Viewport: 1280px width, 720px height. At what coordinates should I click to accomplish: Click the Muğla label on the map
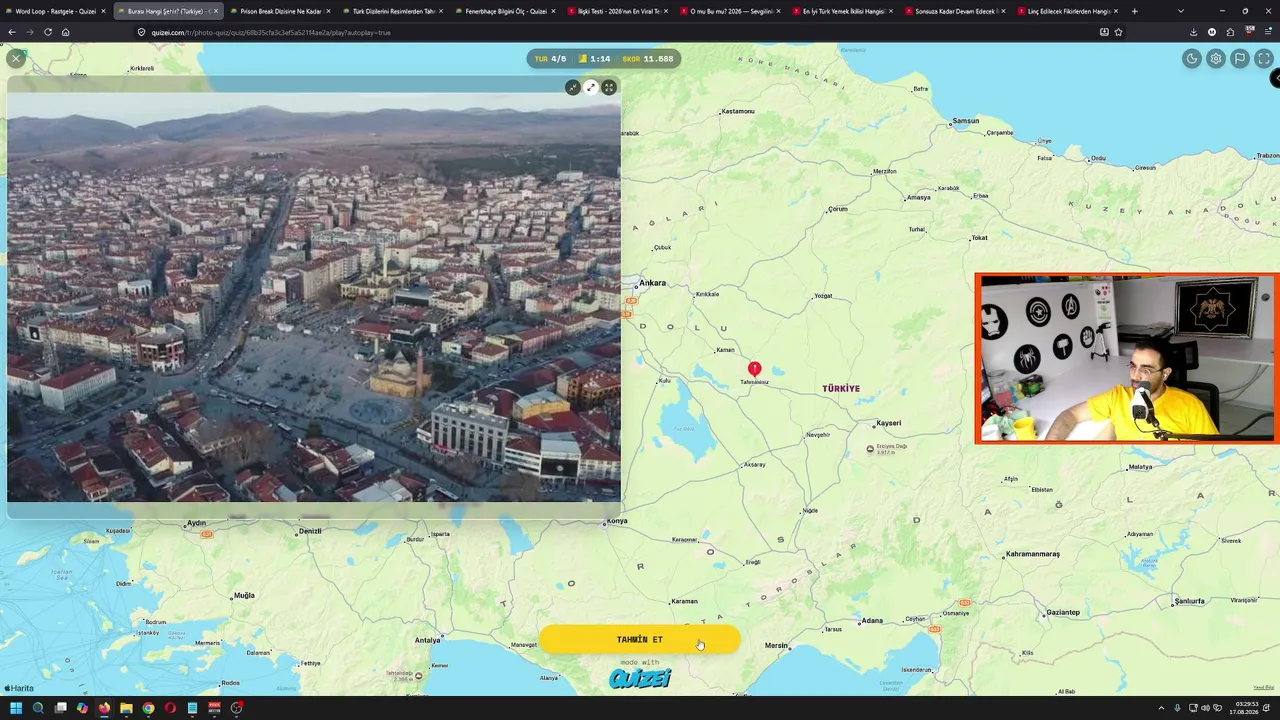tap(244, 596)
